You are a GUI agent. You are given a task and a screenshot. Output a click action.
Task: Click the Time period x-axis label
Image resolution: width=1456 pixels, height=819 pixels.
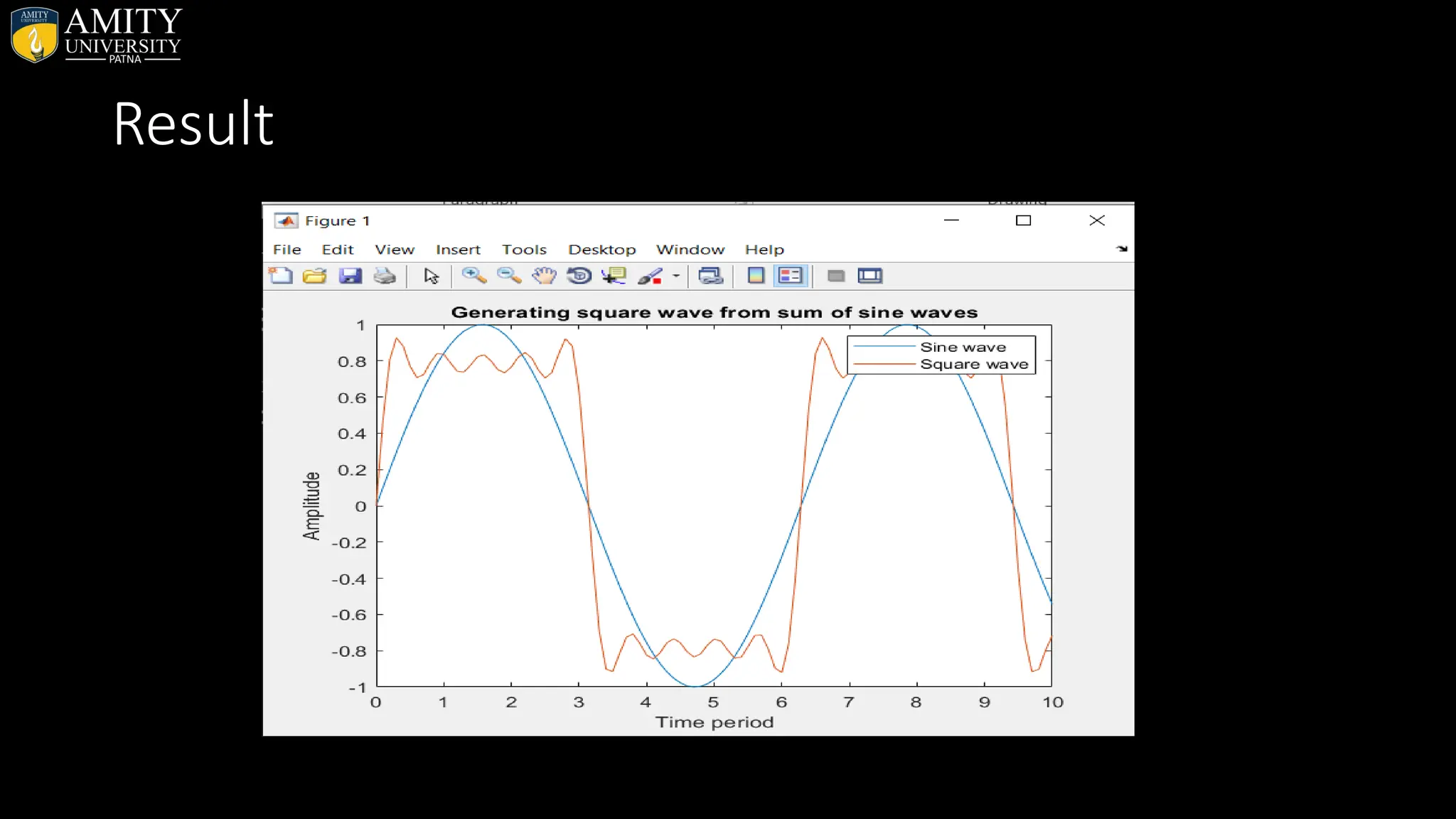(x=714, y=722)
